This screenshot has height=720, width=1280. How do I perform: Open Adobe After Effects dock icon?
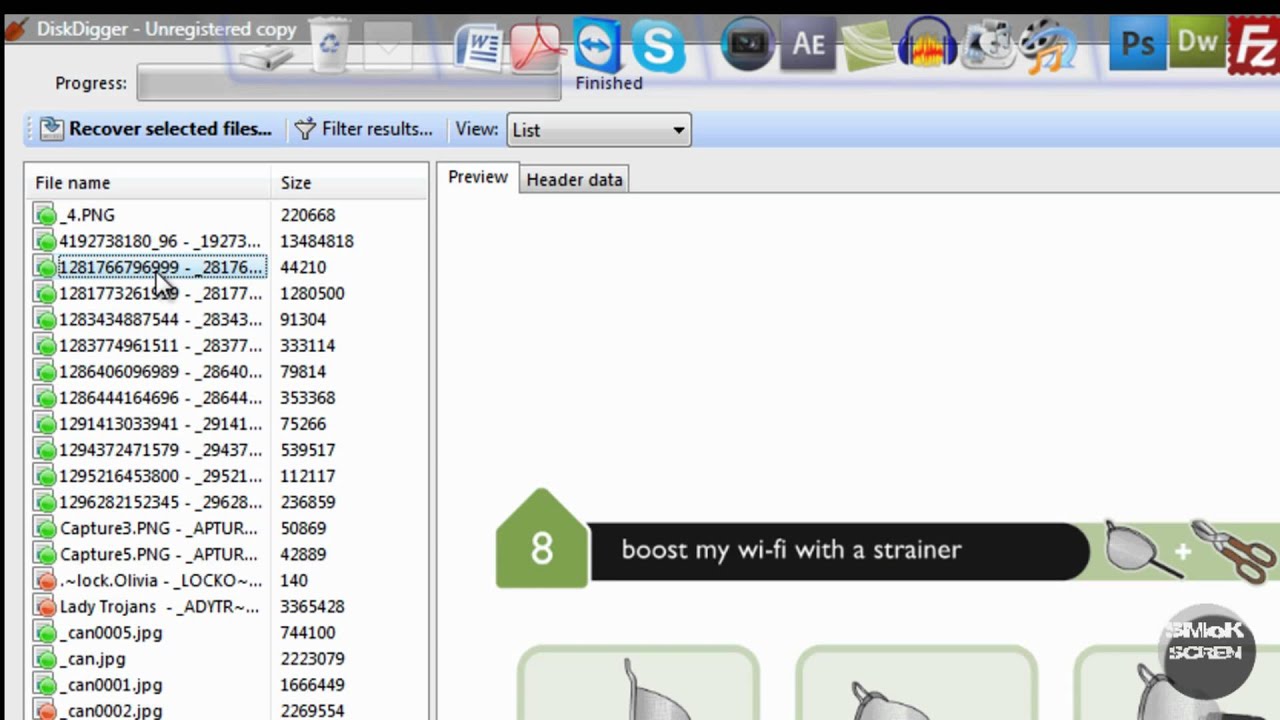pyautogui.click(x=808, y=45)
